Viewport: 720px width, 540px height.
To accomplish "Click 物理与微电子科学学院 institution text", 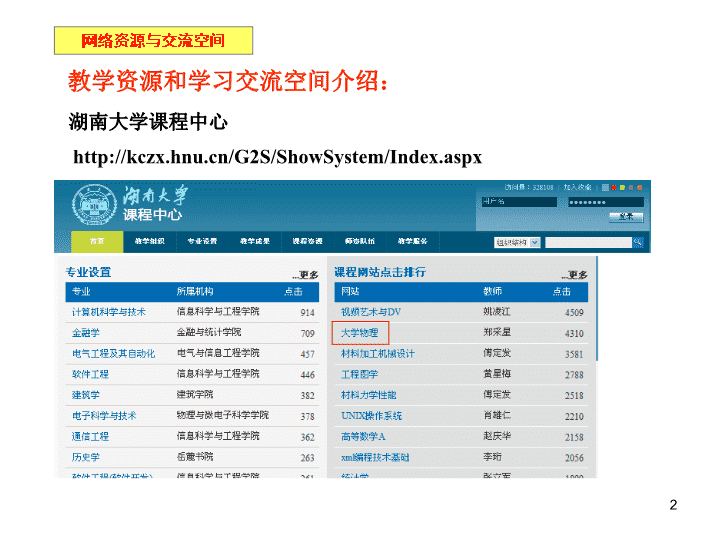I will [223, 415].
